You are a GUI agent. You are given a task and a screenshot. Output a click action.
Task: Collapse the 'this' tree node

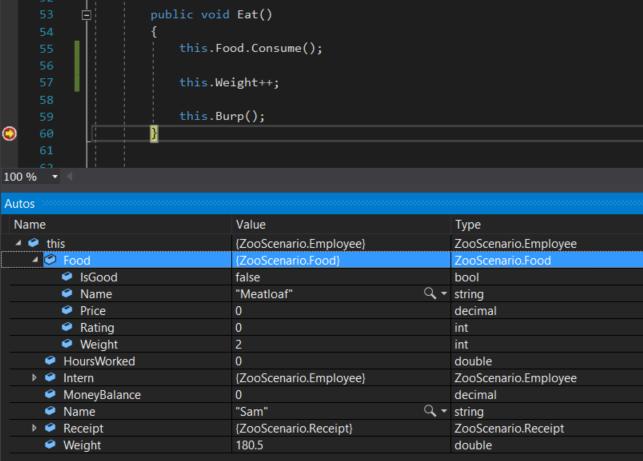18,243
